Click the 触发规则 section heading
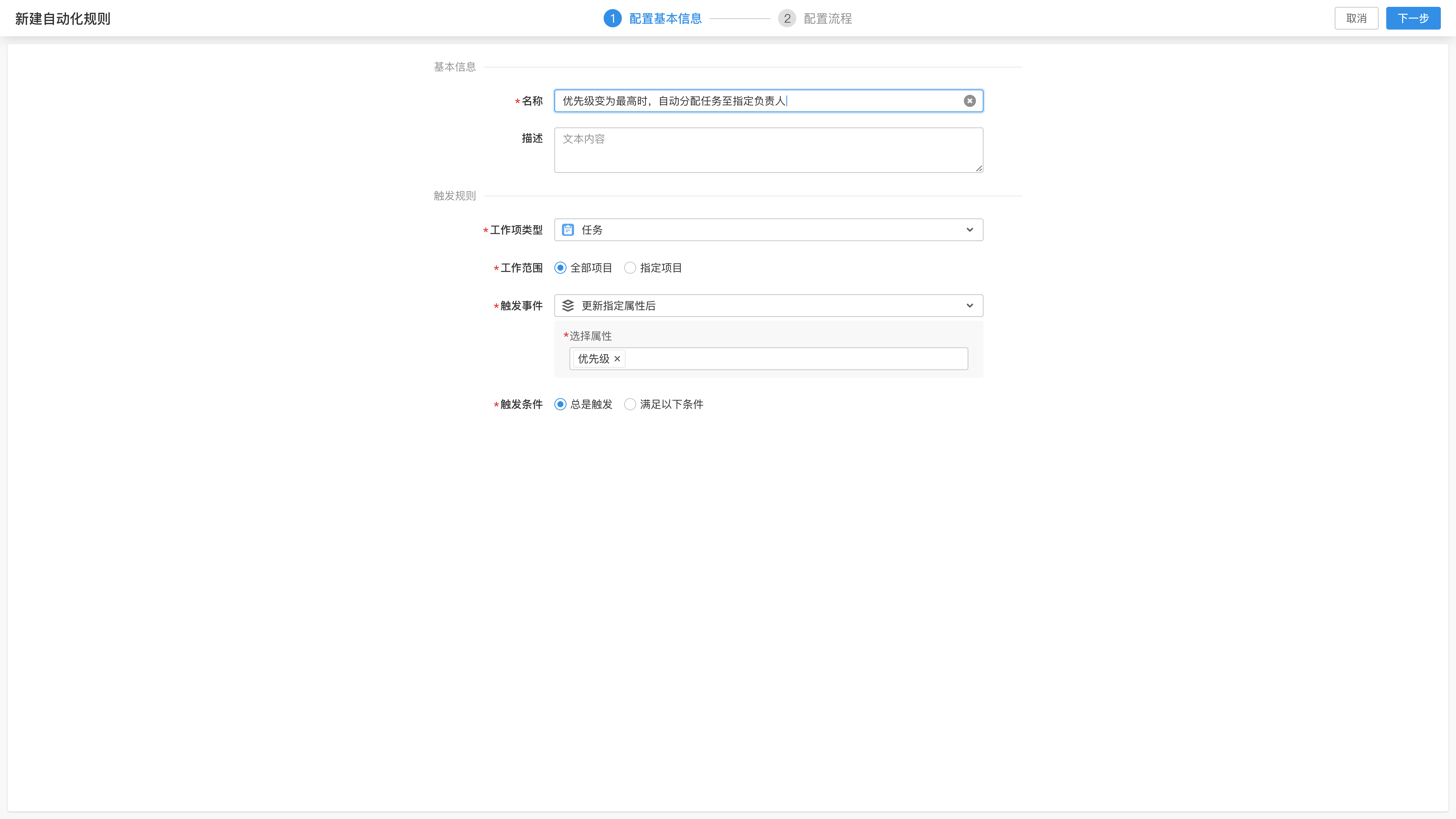 click(454, 196)
